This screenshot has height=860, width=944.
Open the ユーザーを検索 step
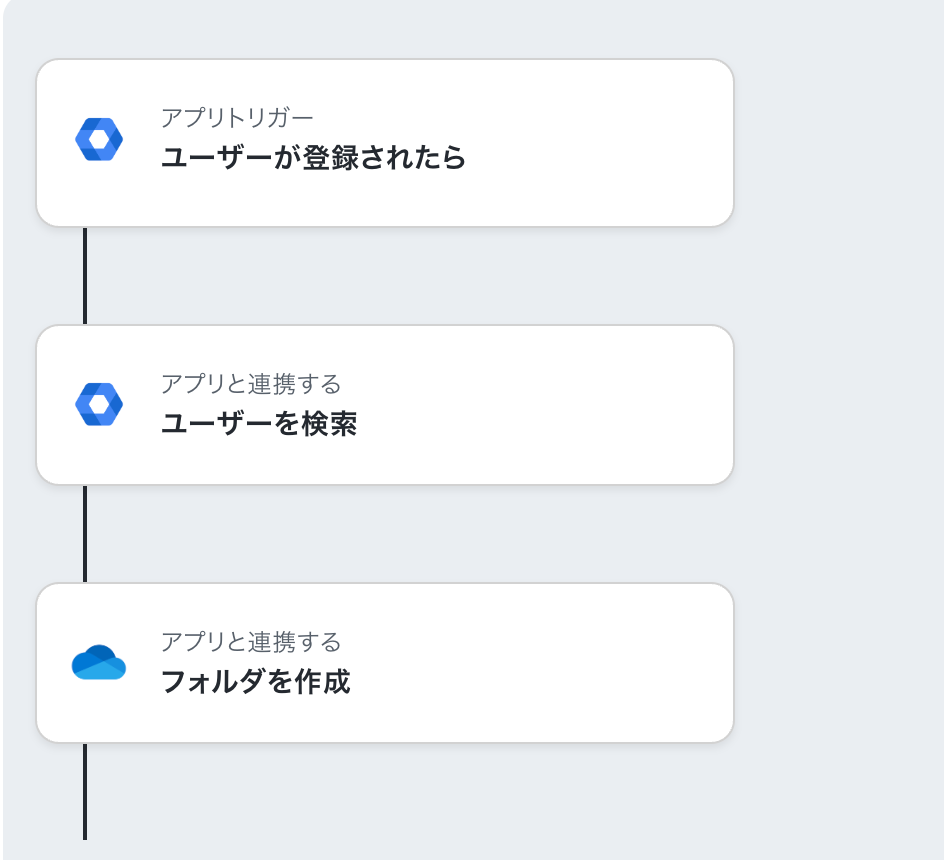[x=385, y=405]
